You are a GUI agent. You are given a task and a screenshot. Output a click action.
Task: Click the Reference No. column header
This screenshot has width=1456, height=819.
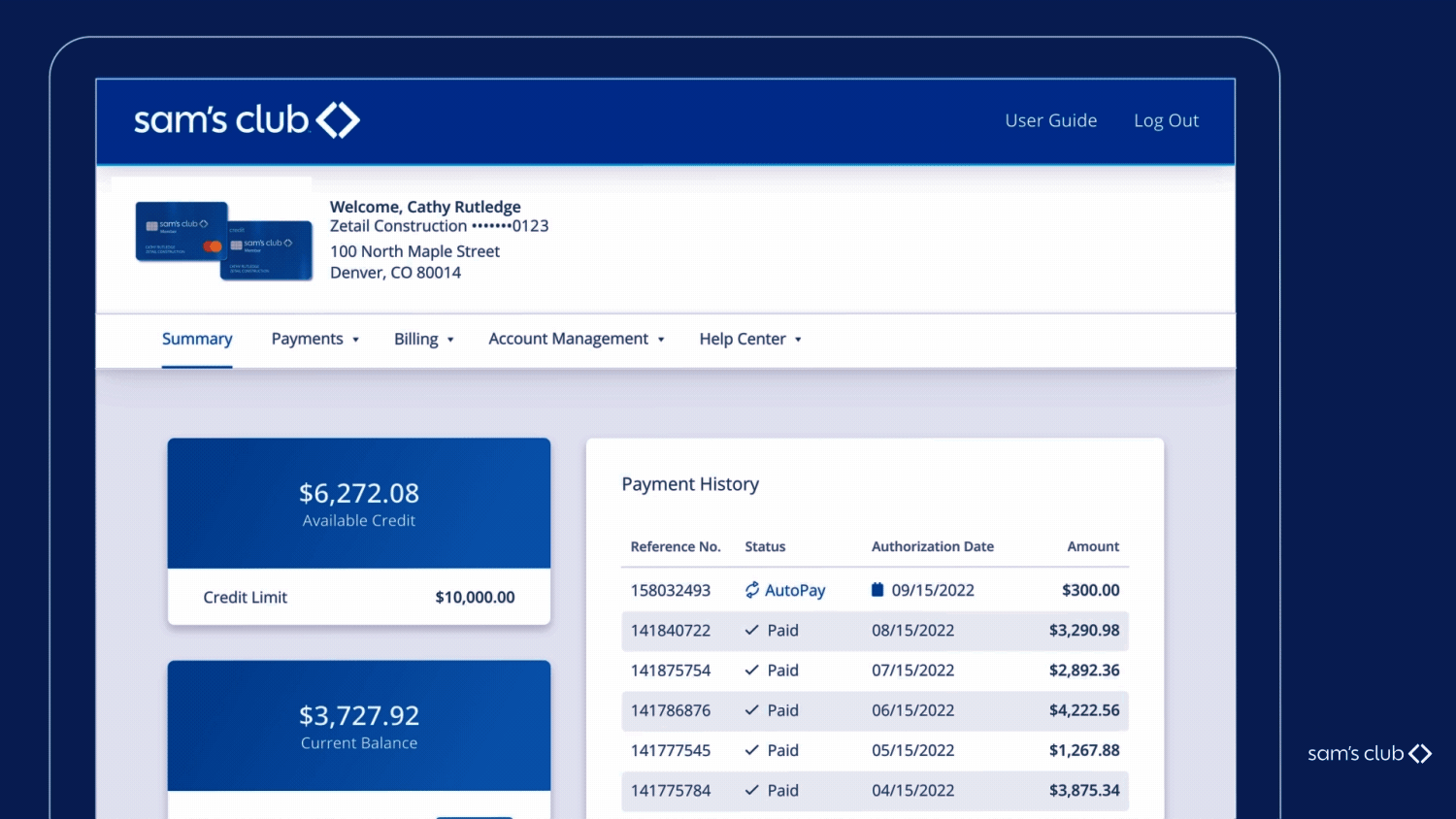[x=676, y=547]
